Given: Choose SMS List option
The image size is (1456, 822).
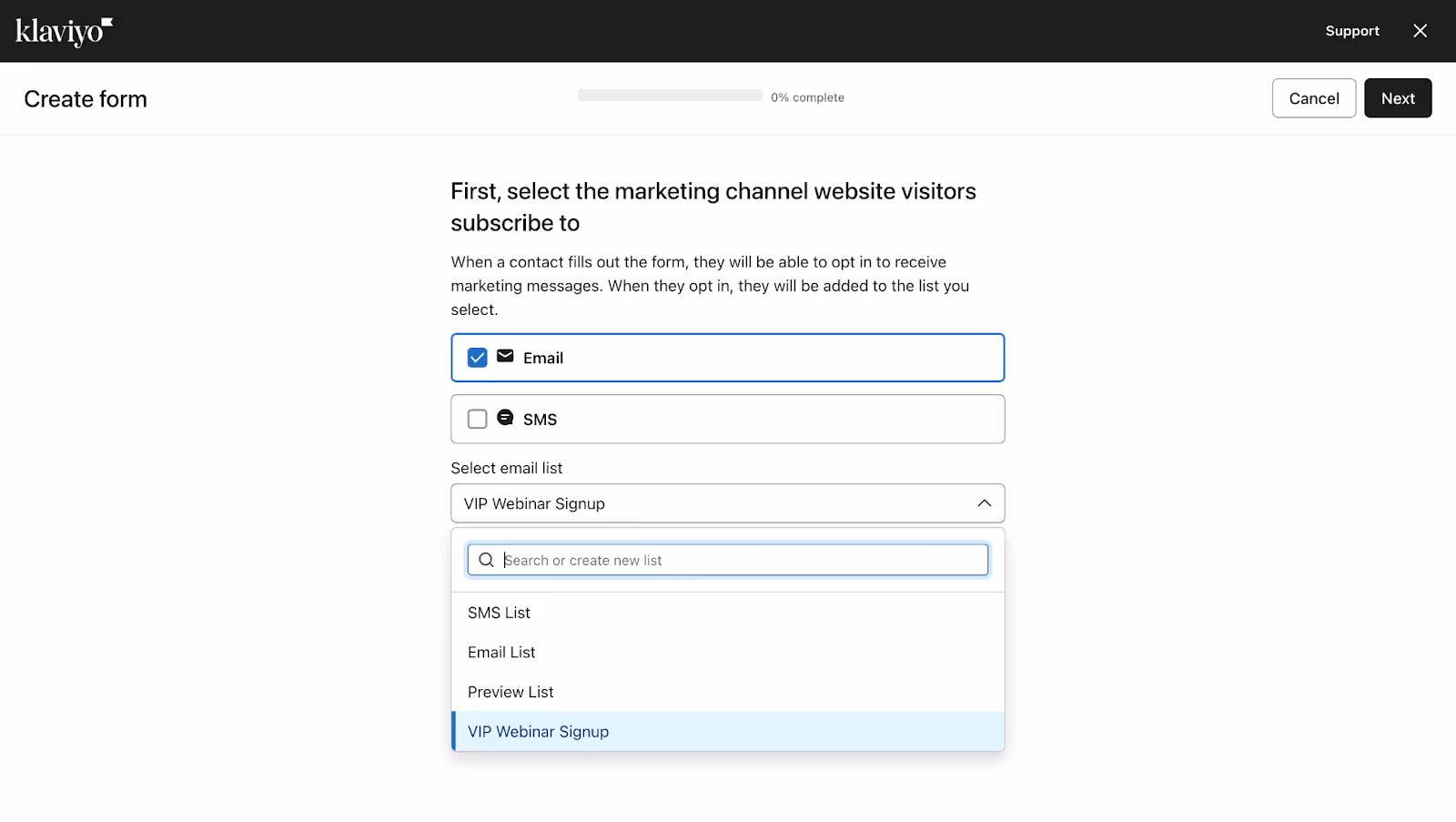Looking at the screenshot, I should 727,613.
